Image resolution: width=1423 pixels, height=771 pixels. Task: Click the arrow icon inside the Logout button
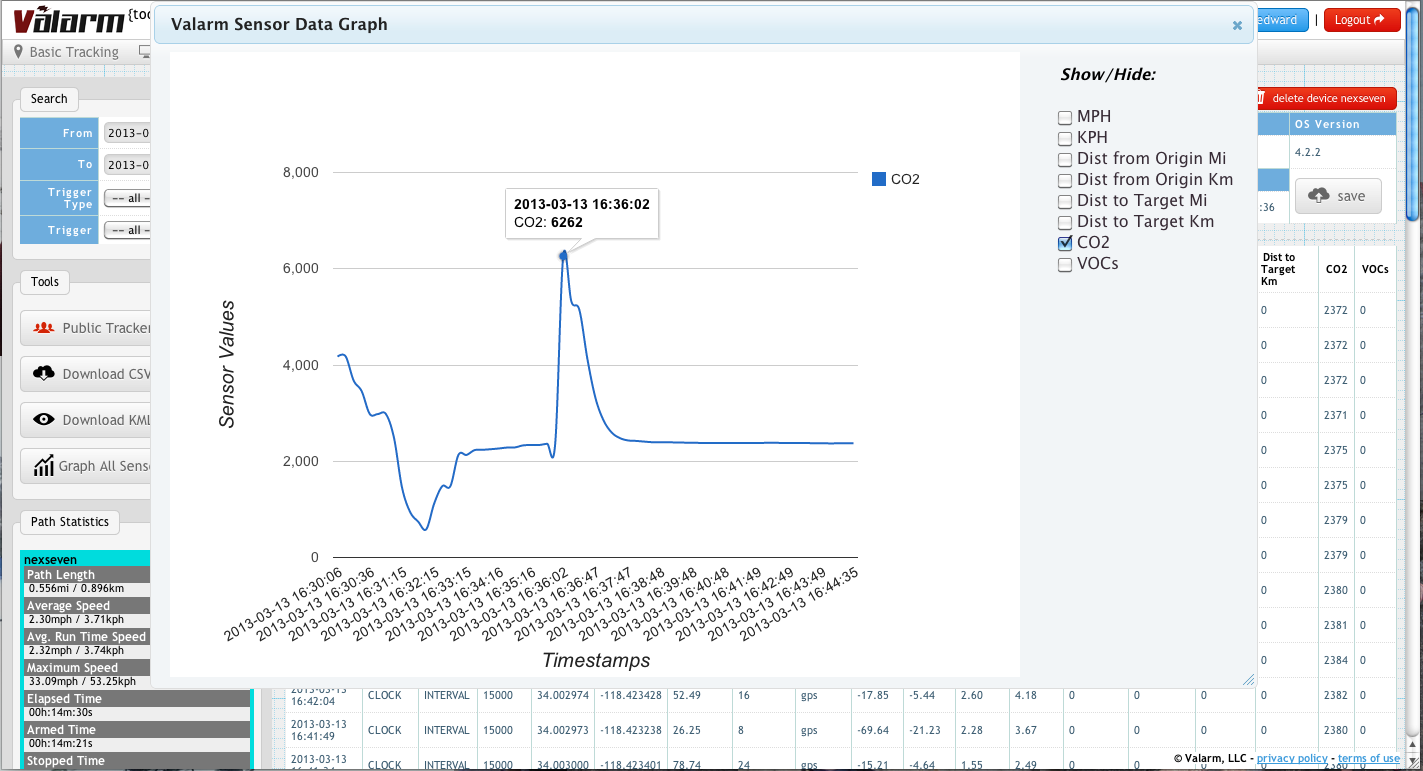pos(1381,18)
